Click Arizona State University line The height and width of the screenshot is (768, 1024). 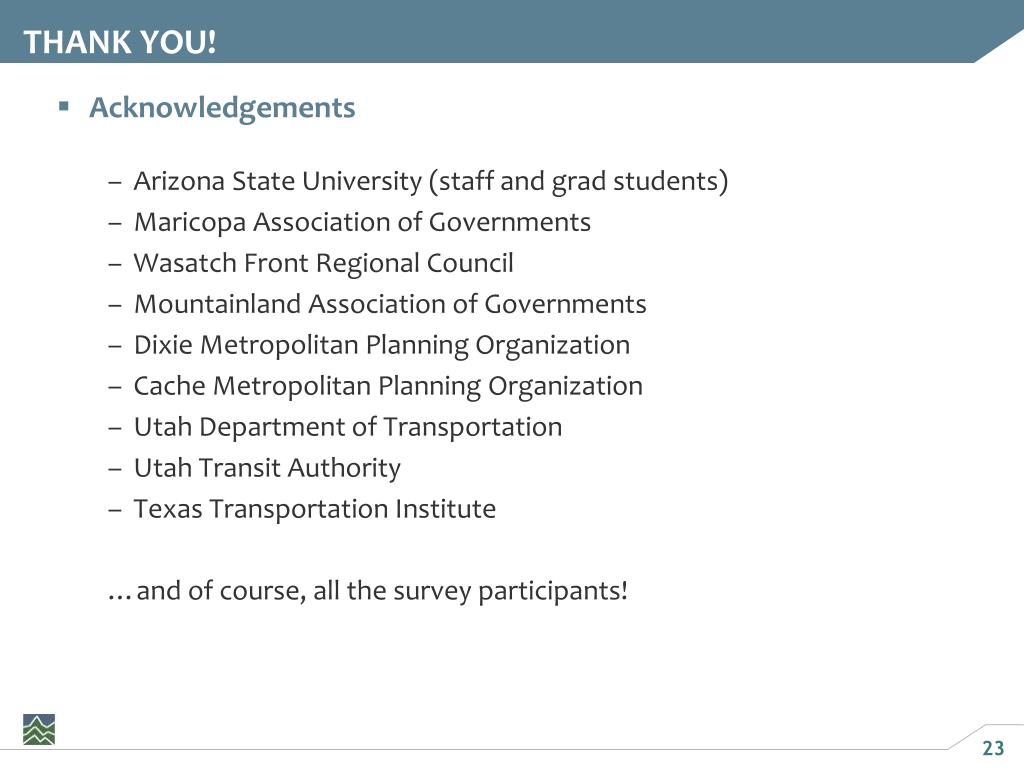click(431, 181)
